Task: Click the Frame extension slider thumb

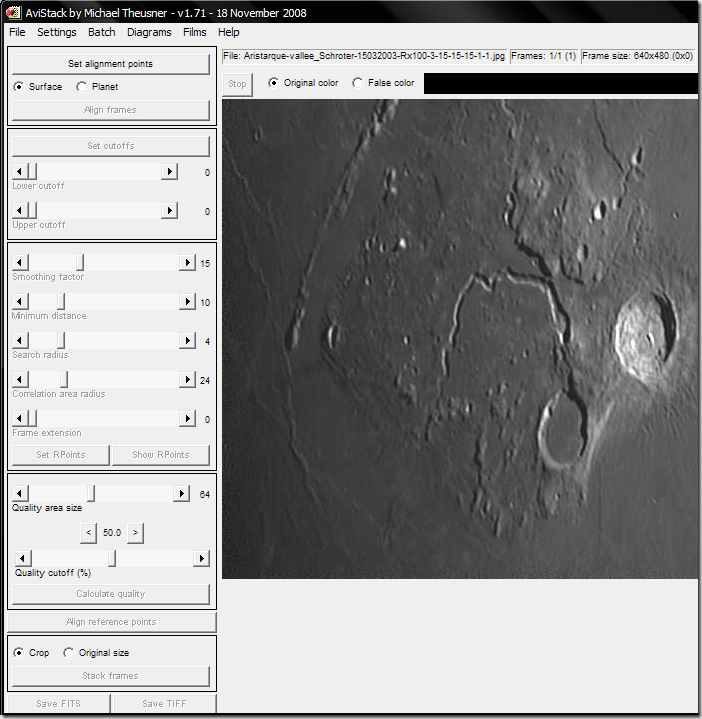Action: point(32,419)
